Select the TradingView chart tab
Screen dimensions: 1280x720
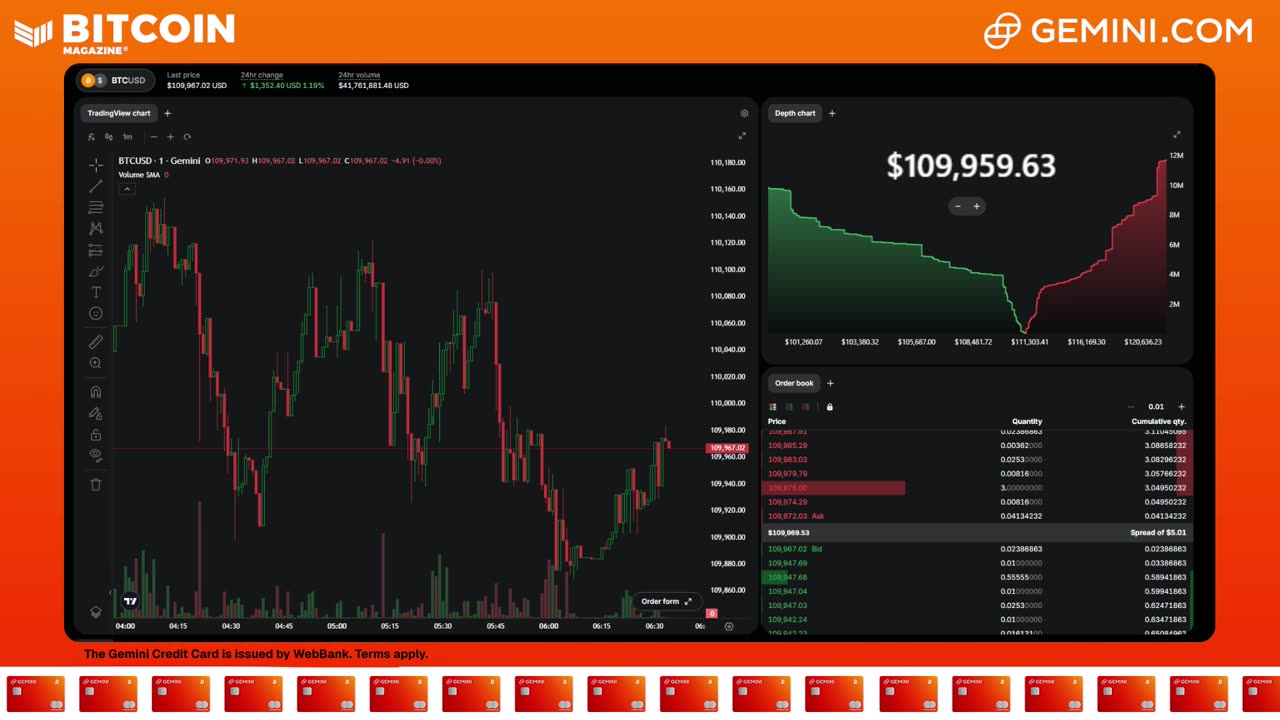[119, 113]
